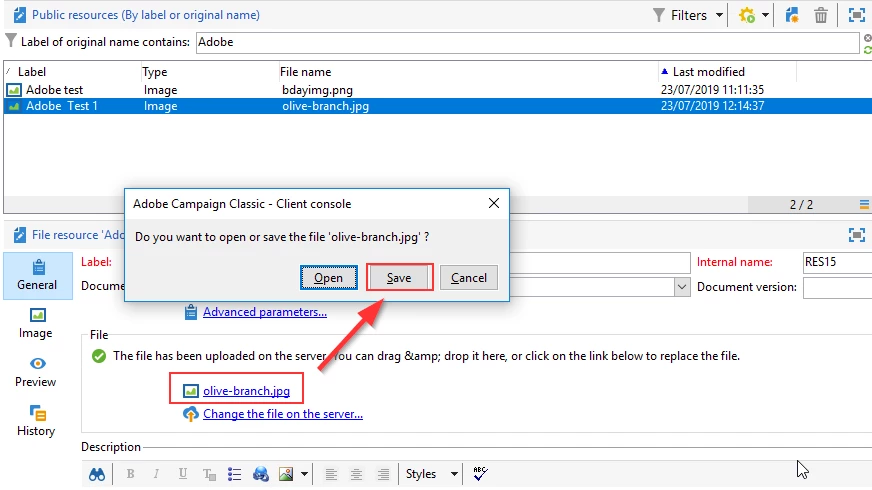The height and width of the screenshot is (490, 872).
Task: Maximize the File resource pane icon
Action: coord(856,235)
